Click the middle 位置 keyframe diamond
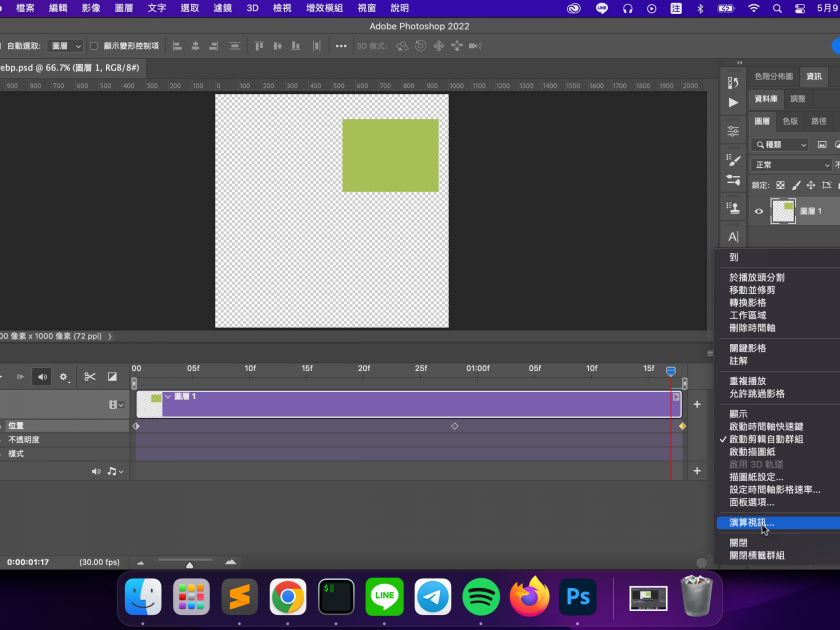 (x=455, y=426)
